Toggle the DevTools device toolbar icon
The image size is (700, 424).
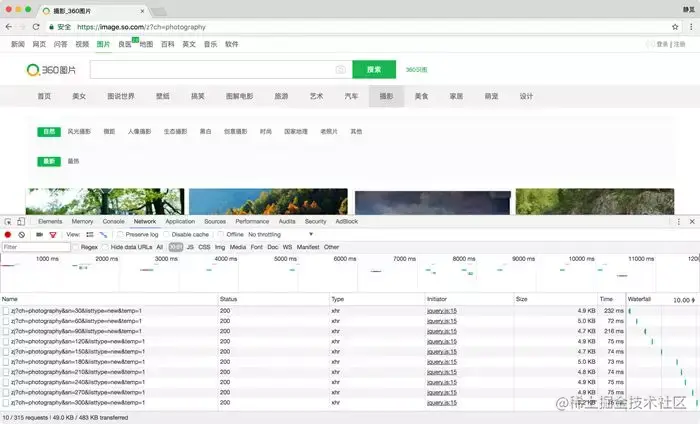21,221
